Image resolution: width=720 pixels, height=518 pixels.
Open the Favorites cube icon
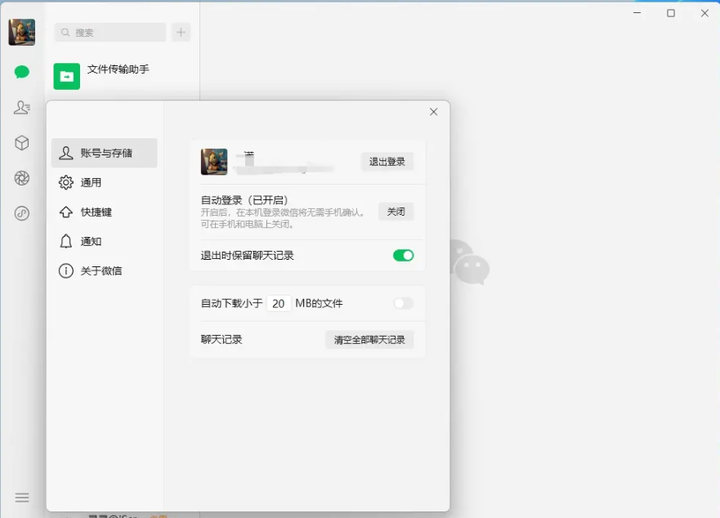22,143
